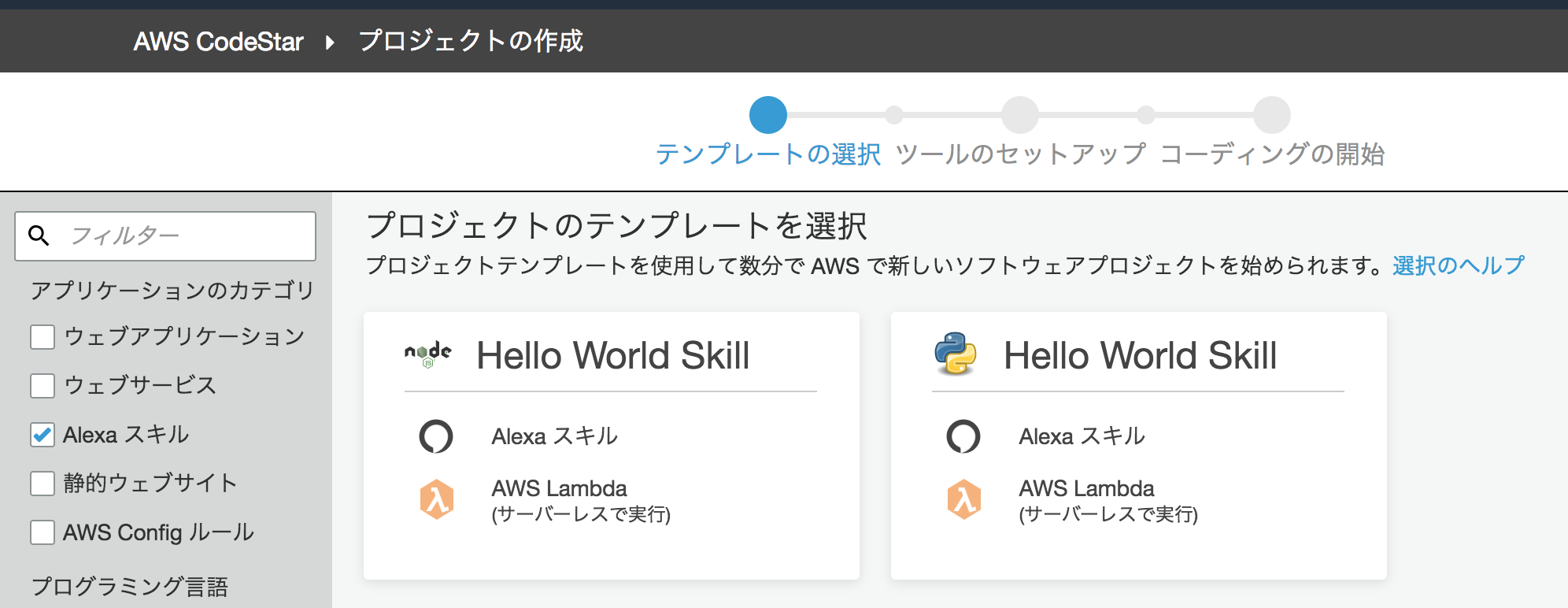Click Alexa ring icon in the Node.js card
Image resolution: width=1568 pixels, height=608 pixels.
point(436,436)
